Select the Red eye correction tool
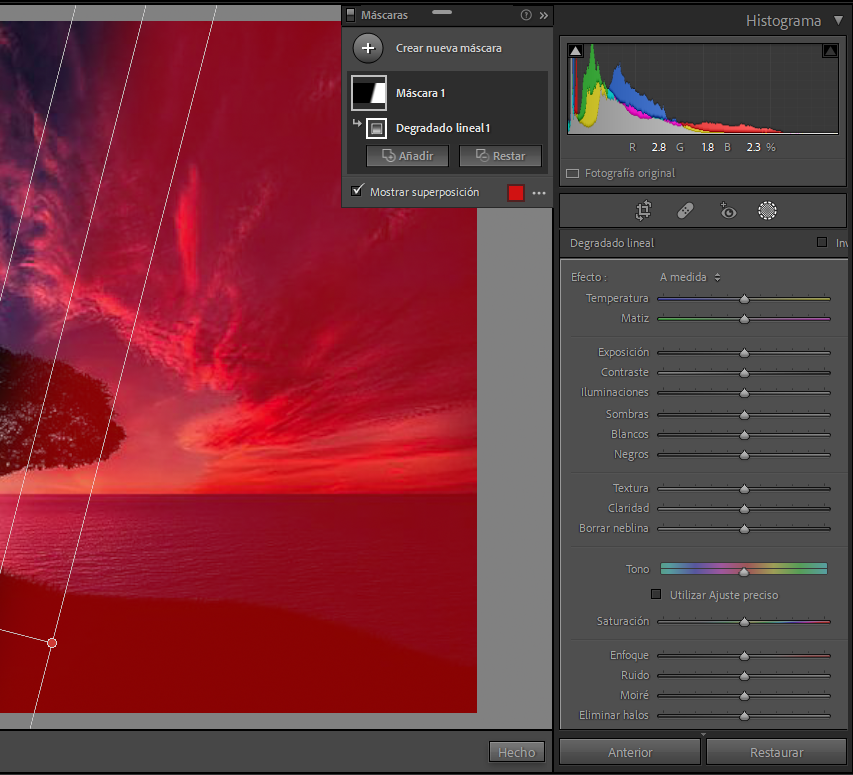853x775 pixels. click(727, 210)
